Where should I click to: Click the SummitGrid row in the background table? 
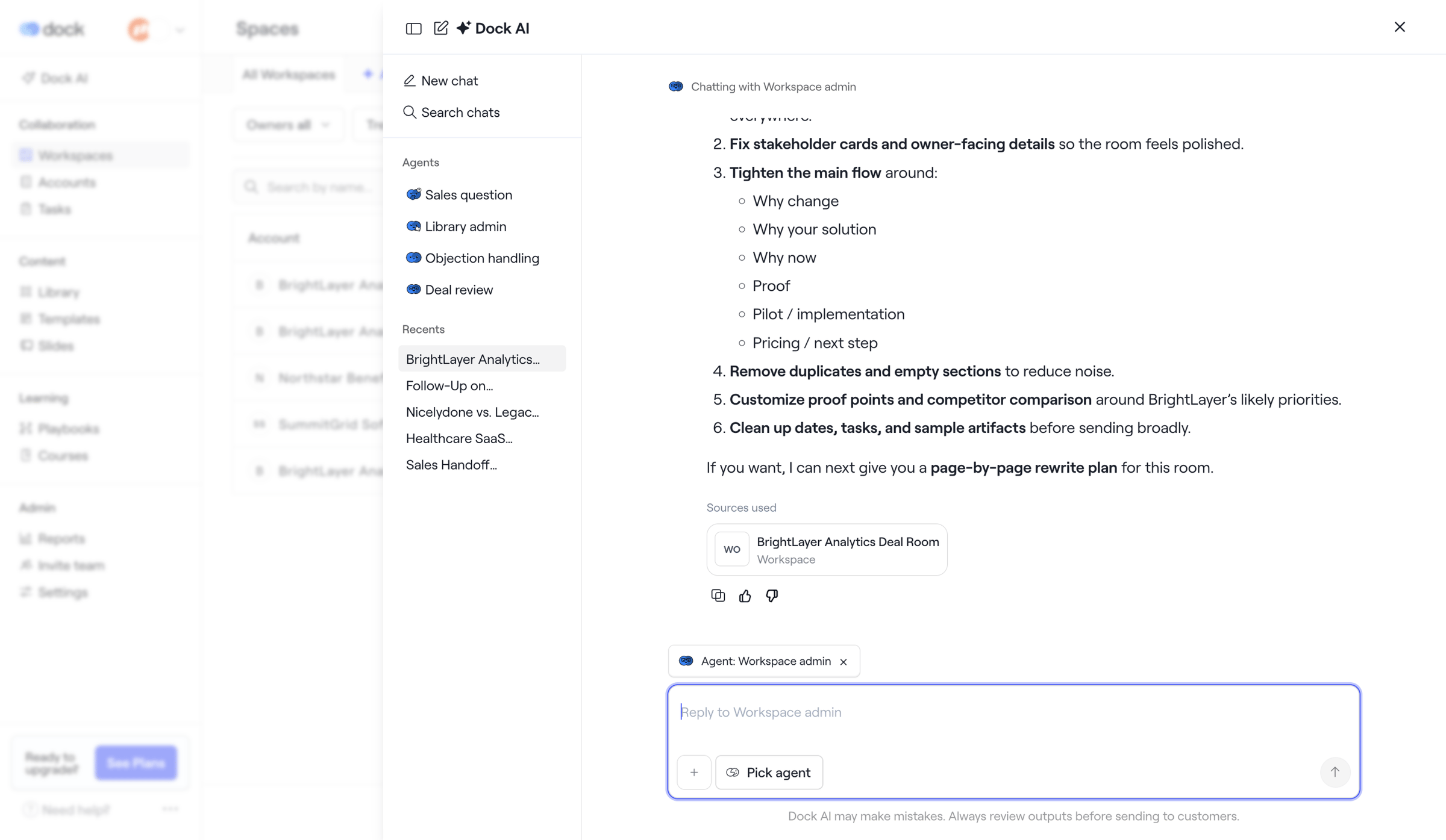pyautogui.click(x=308, y=425)
